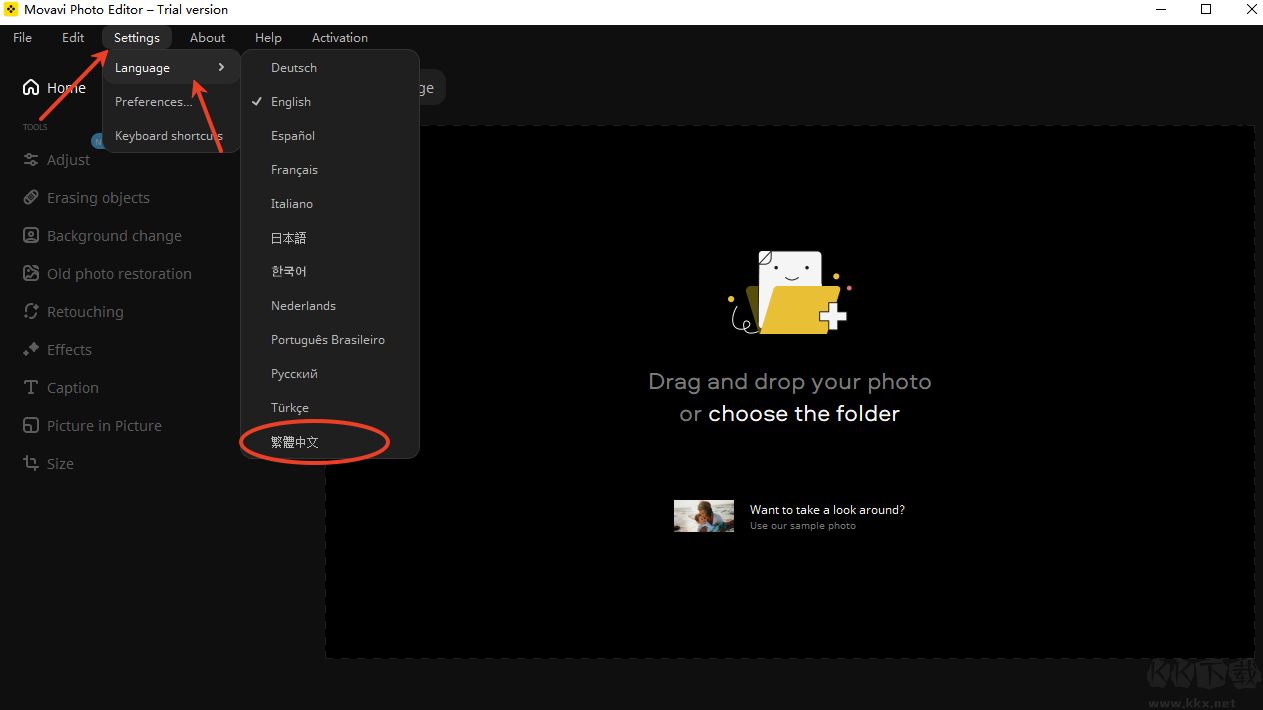Click the Picture in Picture icon
This screenshot has height=710, width=1263.
coord(31,426)
